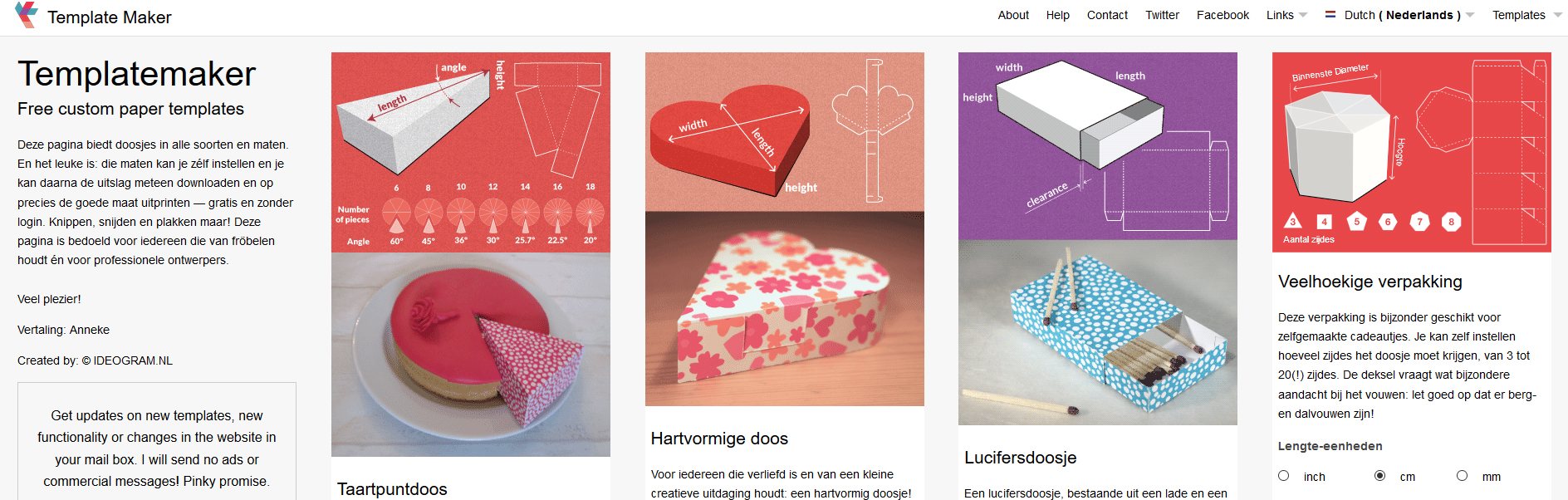Open the About page
Viewport: 1568px width, 500px height.
pos(1013,15)
